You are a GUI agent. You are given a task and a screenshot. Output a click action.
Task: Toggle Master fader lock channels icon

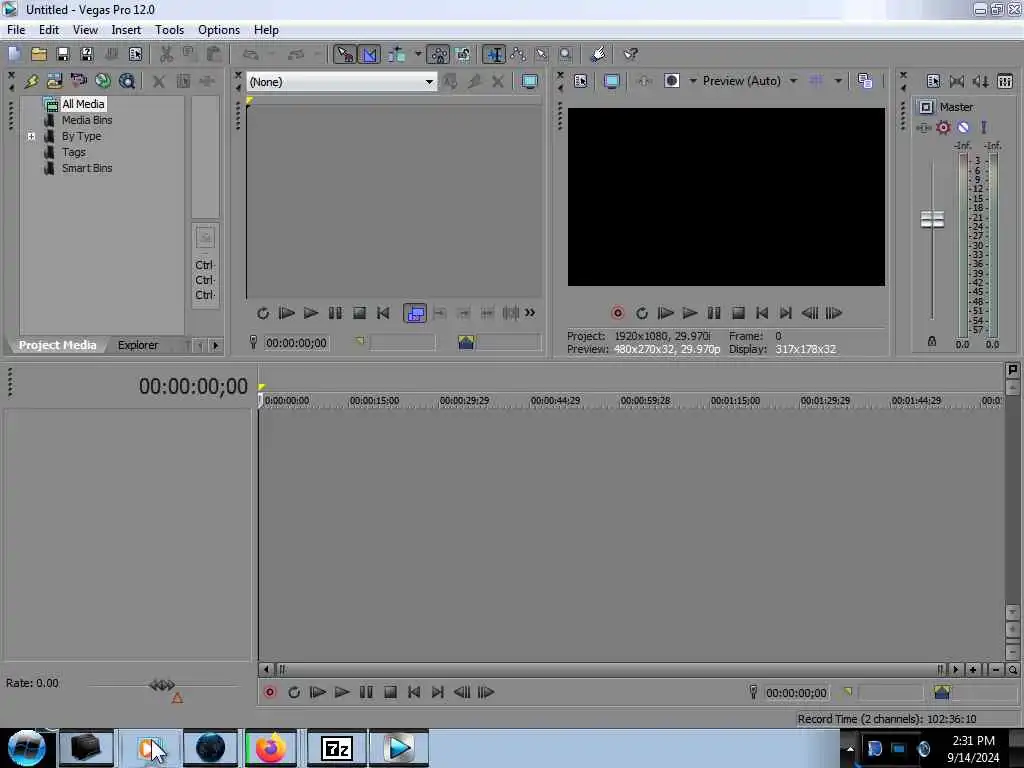(932, 341)
